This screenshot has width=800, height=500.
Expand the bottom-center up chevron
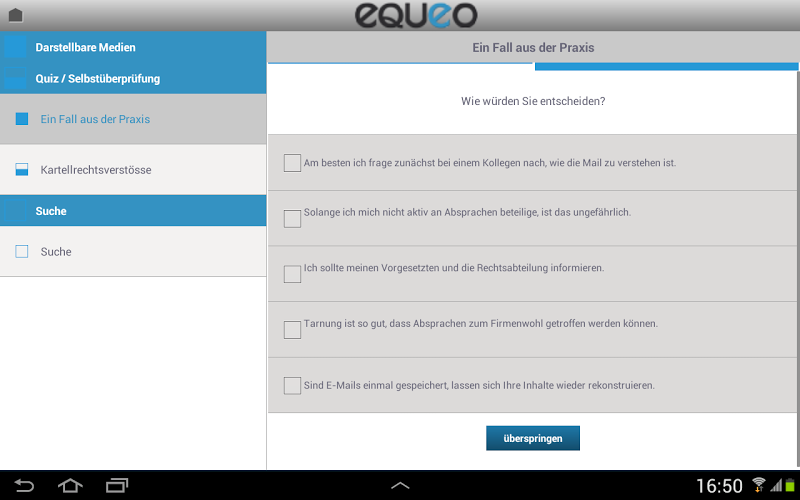tap(400, 485)
